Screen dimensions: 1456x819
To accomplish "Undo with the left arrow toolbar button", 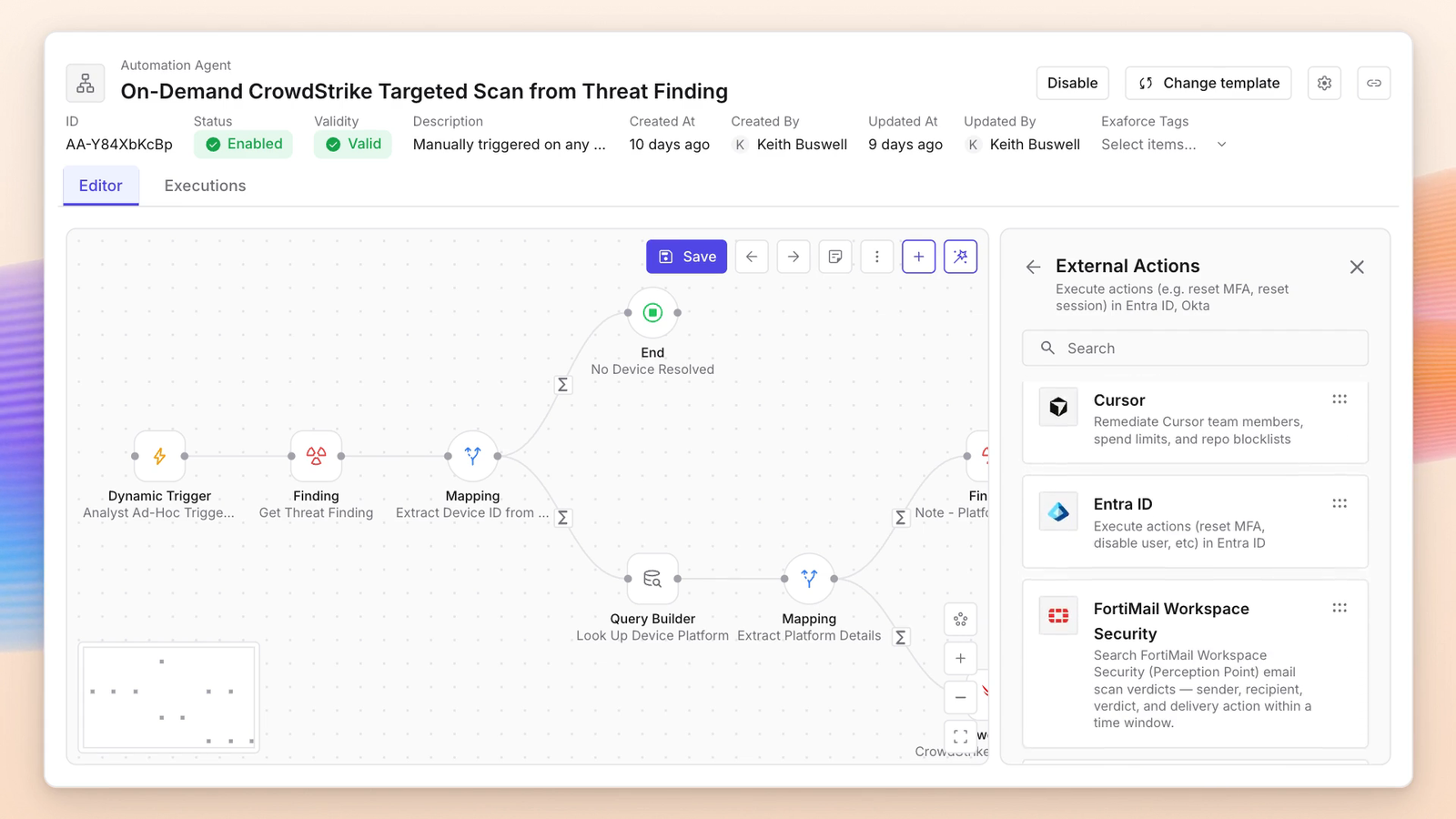I will point(752,257).
